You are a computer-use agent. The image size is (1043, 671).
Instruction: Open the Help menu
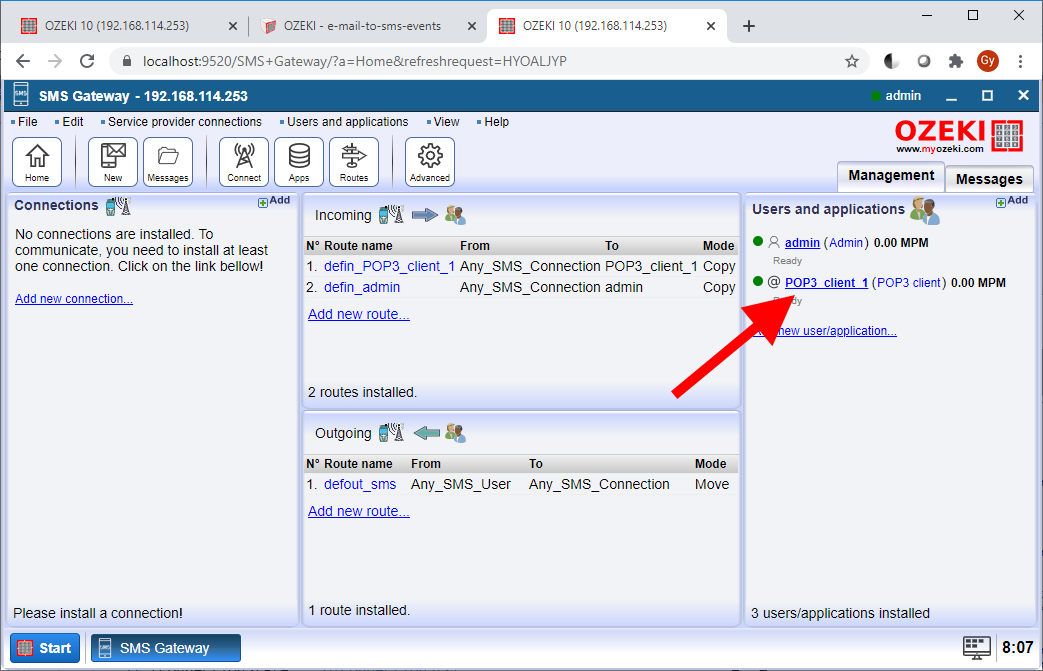[496, 122]
